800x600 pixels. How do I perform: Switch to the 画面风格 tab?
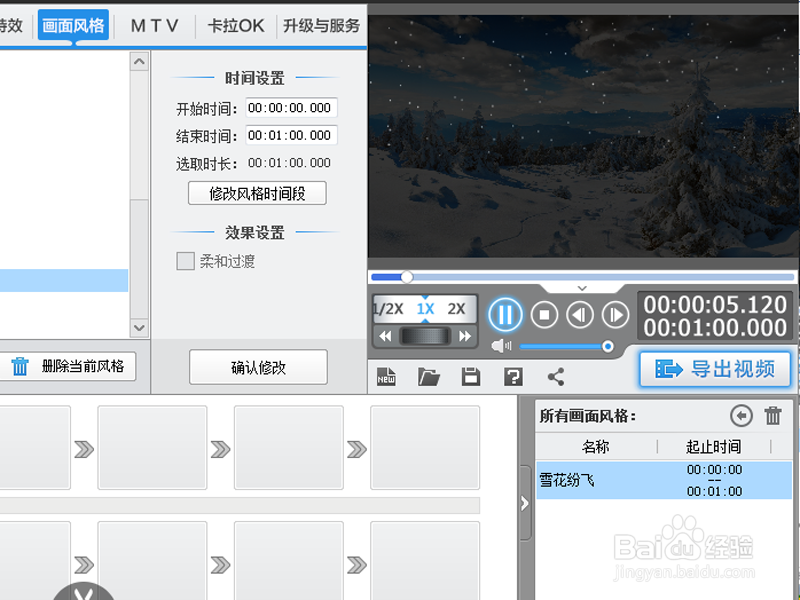point(73,25)
